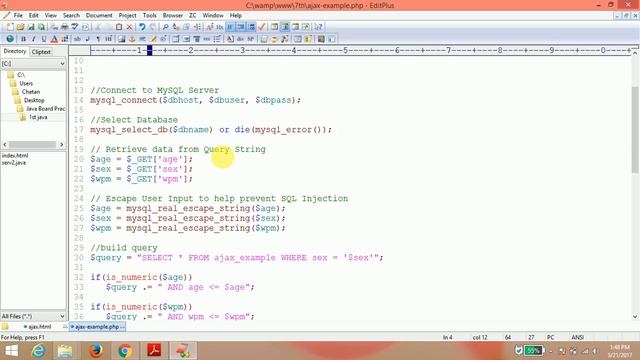The image size is (640, 360).
Task: Launch Firefox from the taskbar
Action: pos(96,351)
